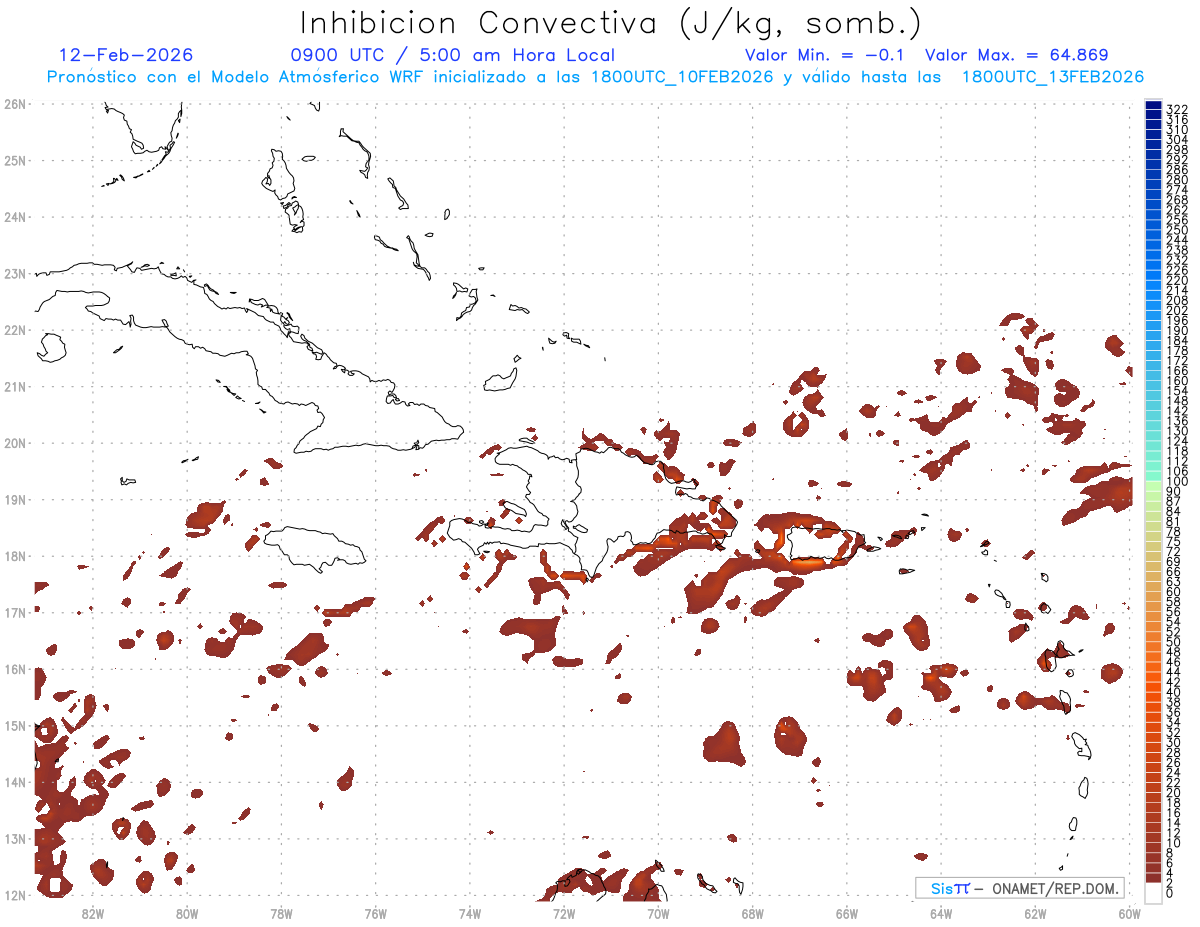
Task: Click the "25N" latitude label
Action: pos(15,160)
